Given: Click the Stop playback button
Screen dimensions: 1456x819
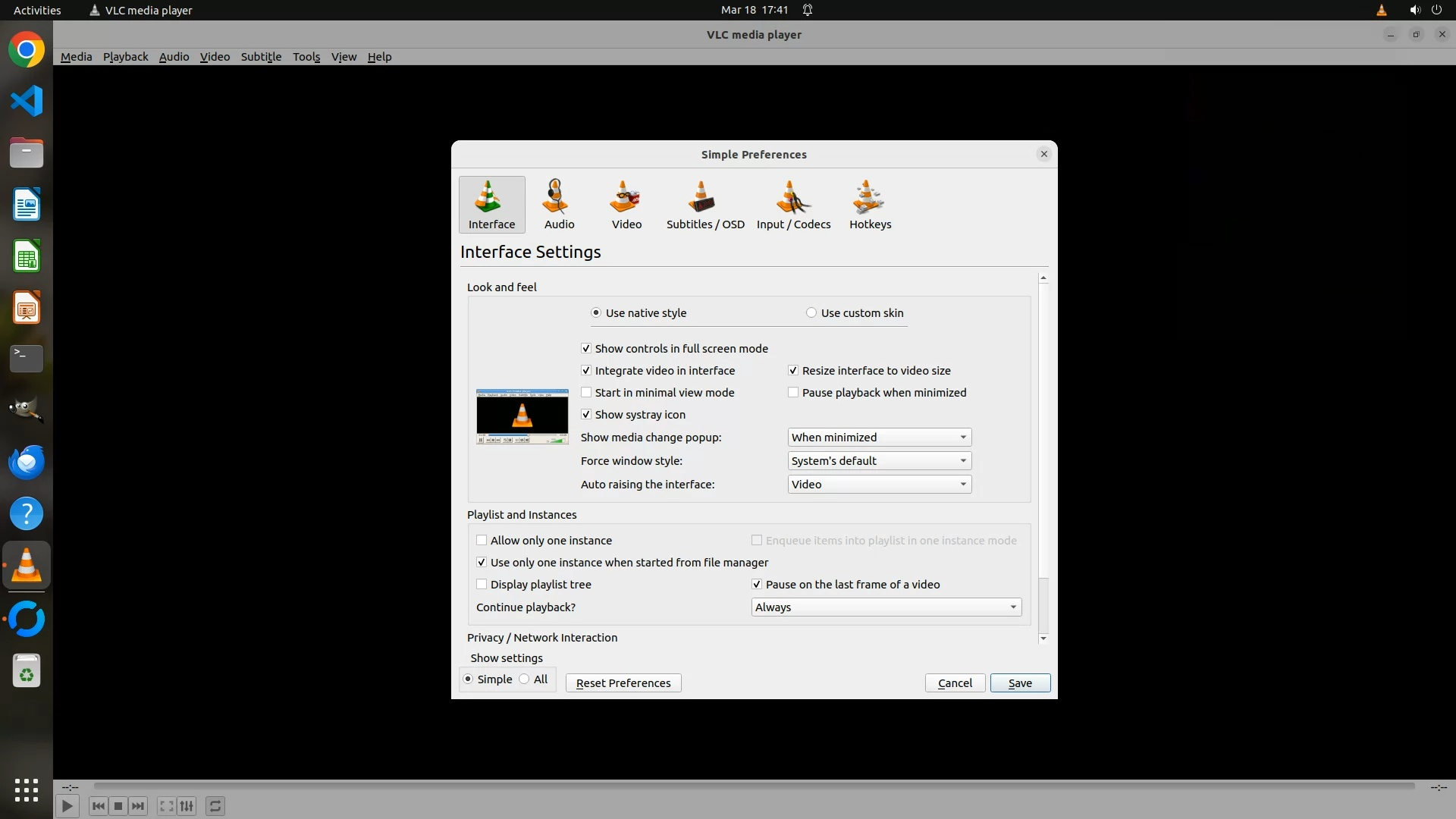Looking at the screenshot, I should [118, 806].
